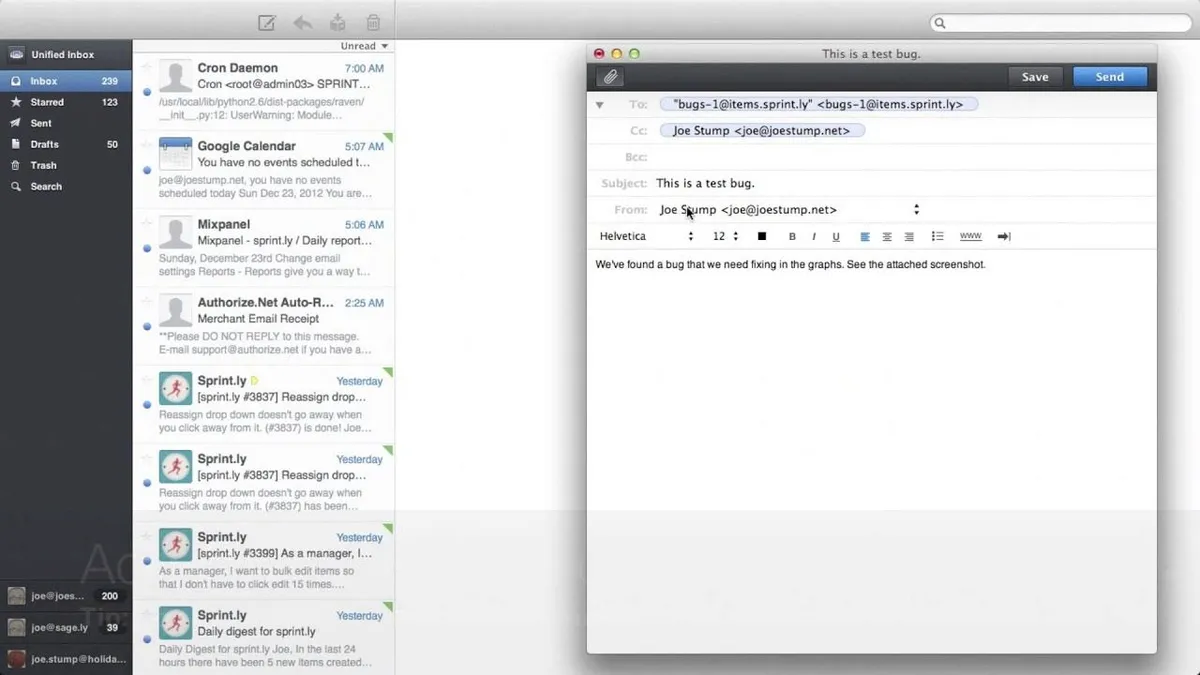The width and height of the screenshot is (1200, 675).
Task: Toggle underline formatting in compose window
Action: point(835,237)
